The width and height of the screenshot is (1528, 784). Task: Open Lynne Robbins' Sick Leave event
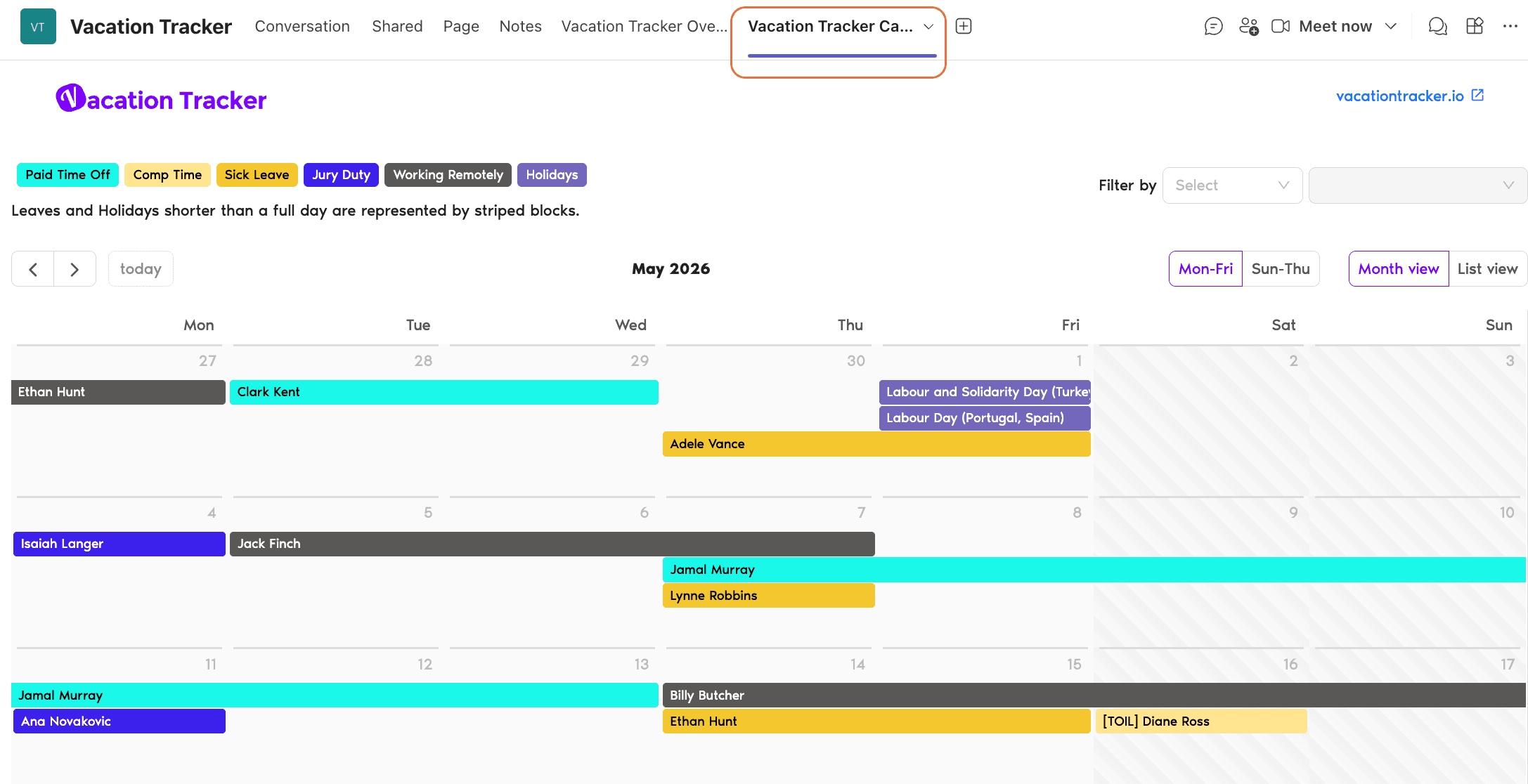click(769, 596)
